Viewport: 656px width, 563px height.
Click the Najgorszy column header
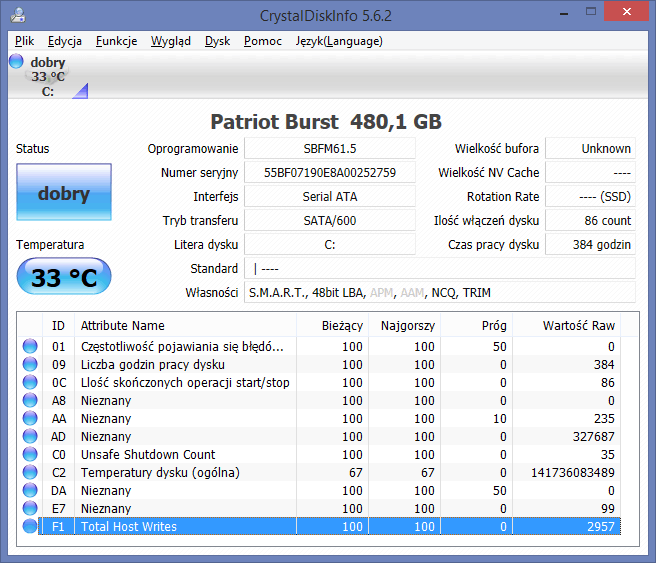coord(405,325)
